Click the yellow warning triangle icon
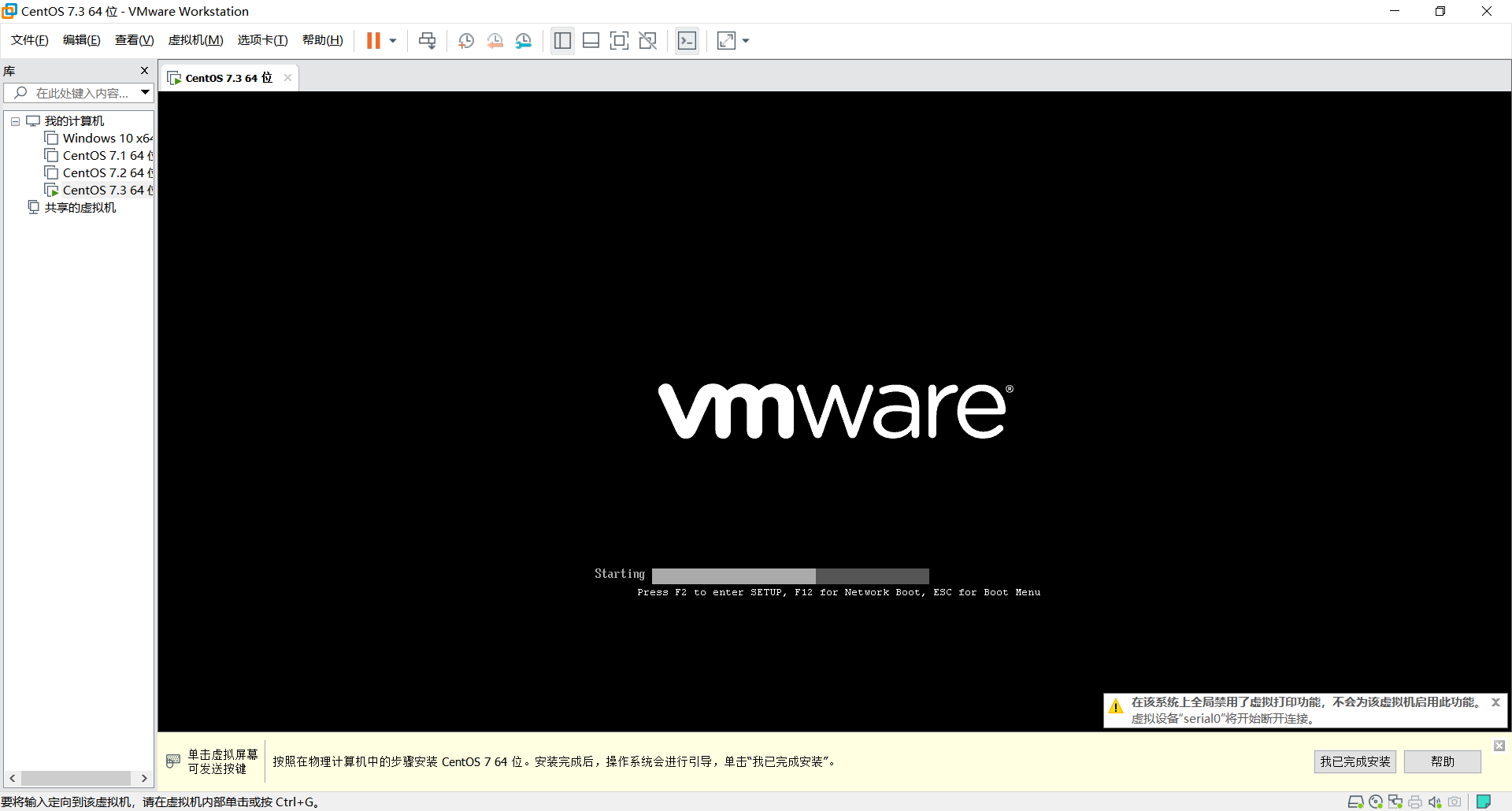Image resolution: width=1512 pixels, height=811 pixels. pyautogui.click(x=1116, y=706)
